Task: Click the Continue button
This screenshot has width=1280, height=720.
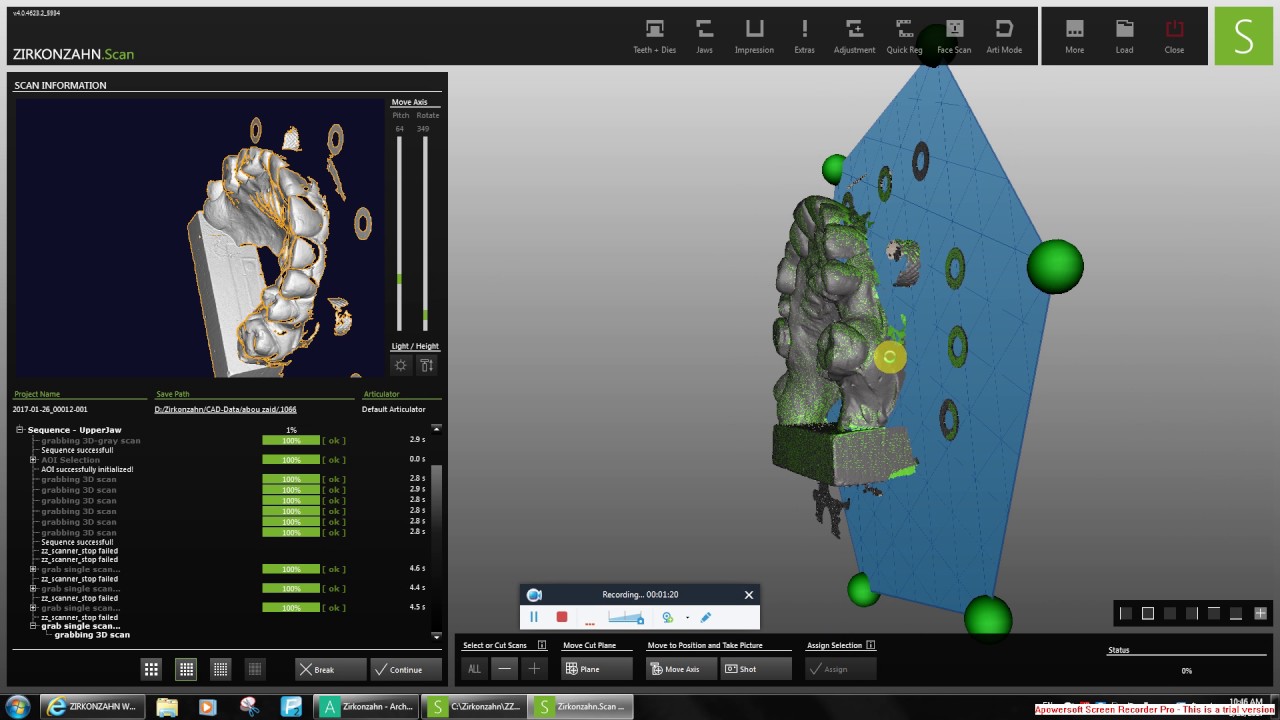Action: pos(406,669)
